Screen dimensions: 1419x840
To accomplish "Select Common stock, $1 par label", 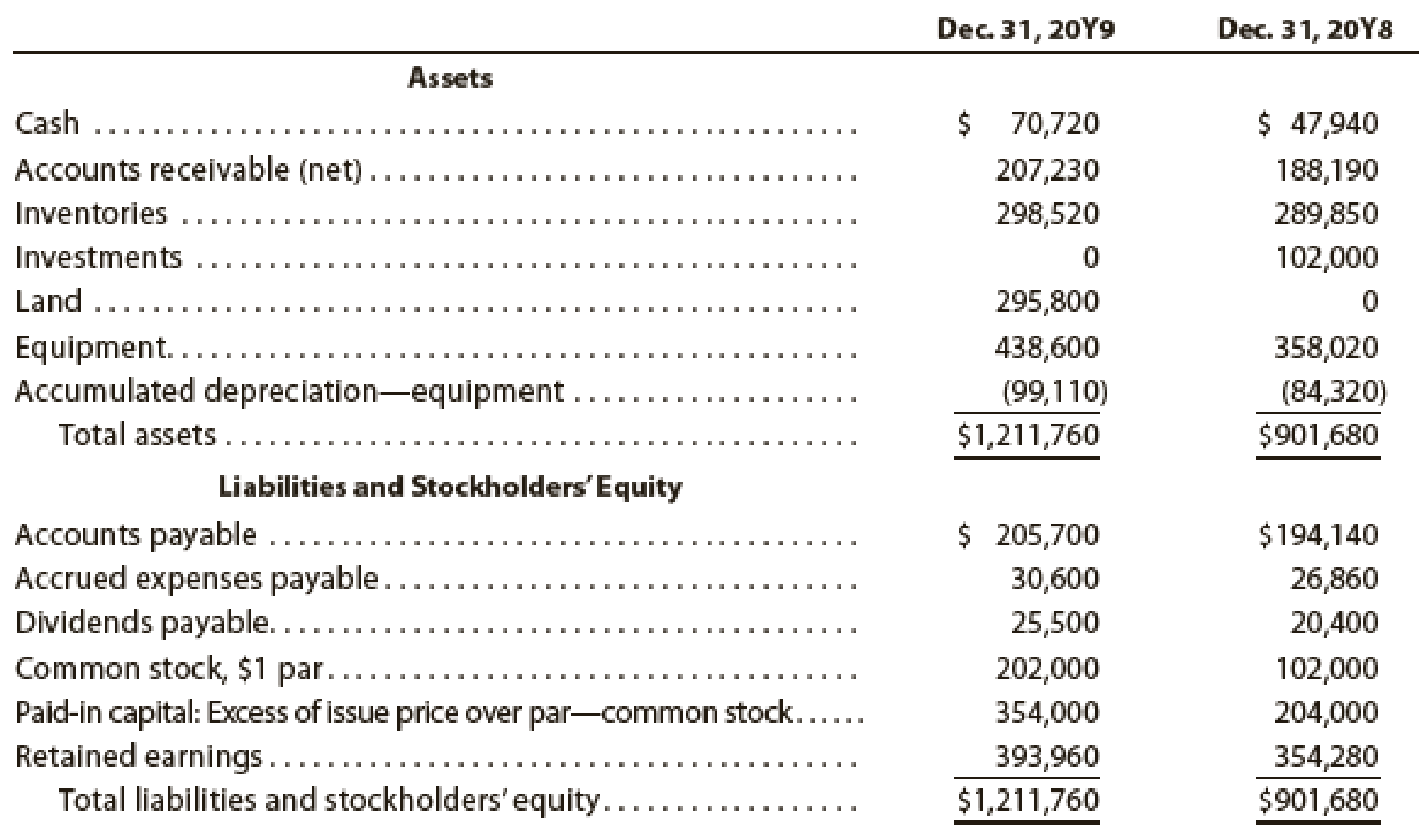I will click(x=175, y=669).
